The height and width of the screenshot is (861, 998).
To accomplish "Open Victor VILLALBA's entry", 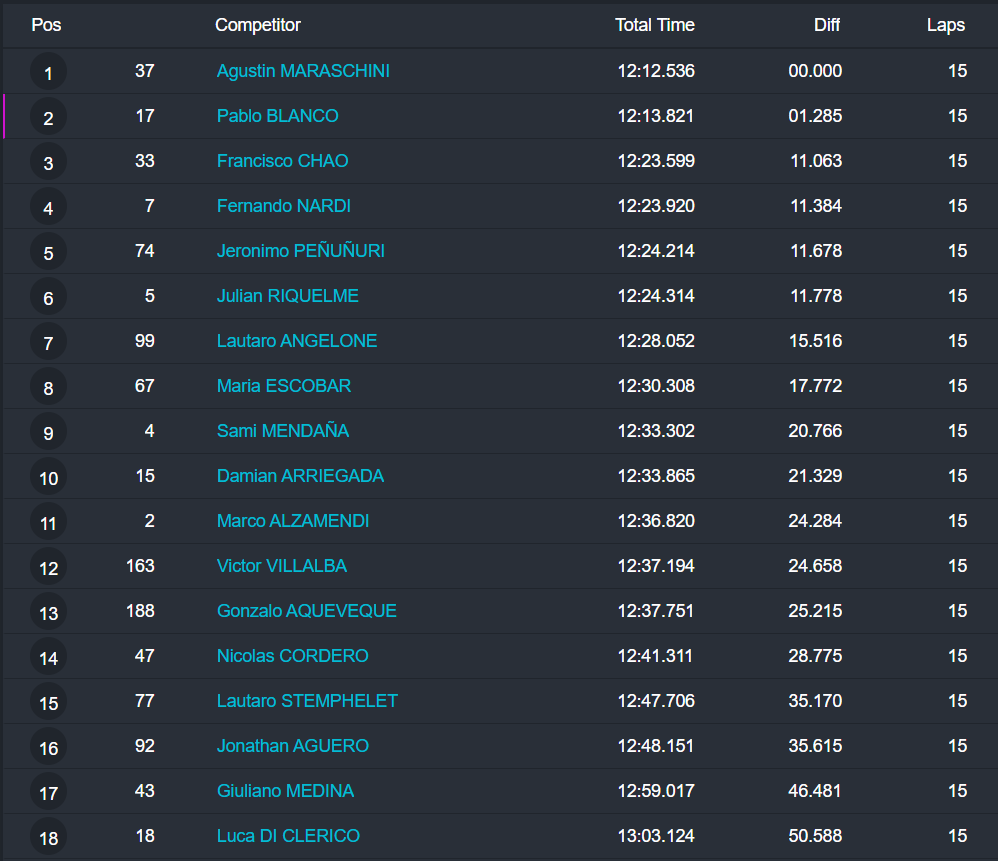I will click(281, 566).
